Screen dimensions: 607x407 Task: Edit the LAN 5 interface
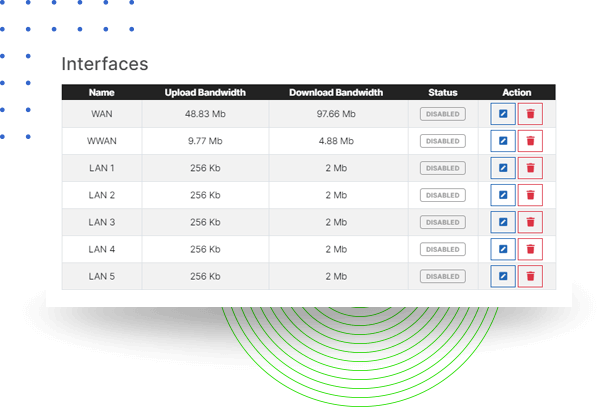coord(502,276)
